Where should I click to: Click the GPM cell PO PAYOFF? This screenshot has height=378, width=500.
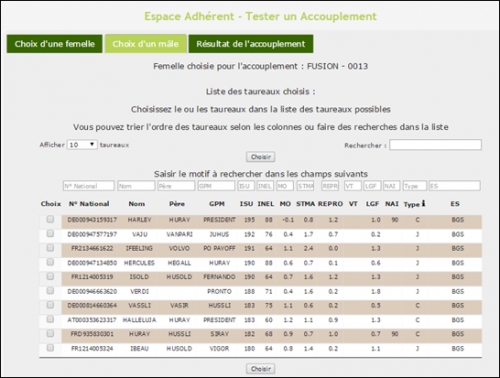219,248
